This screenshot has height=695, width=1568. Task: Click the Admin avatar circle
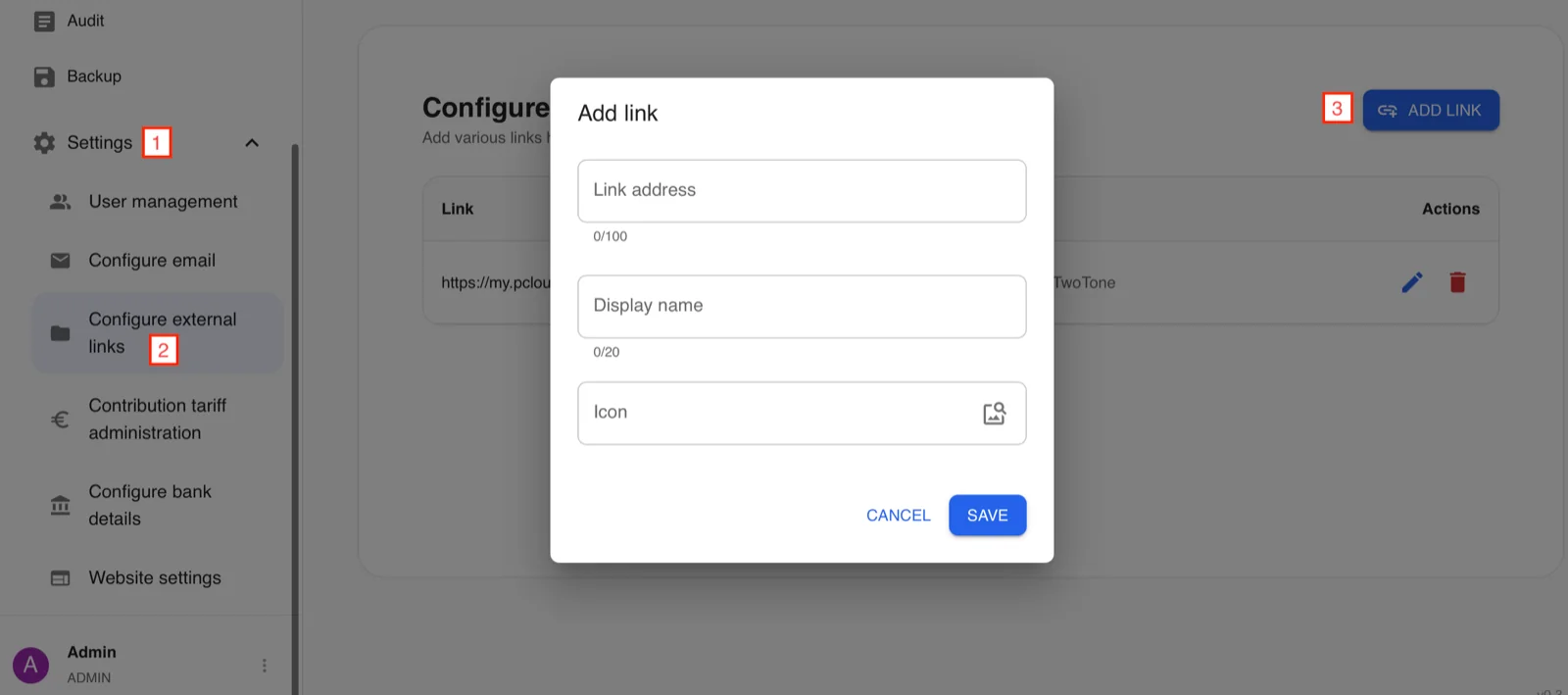(30, 665)
